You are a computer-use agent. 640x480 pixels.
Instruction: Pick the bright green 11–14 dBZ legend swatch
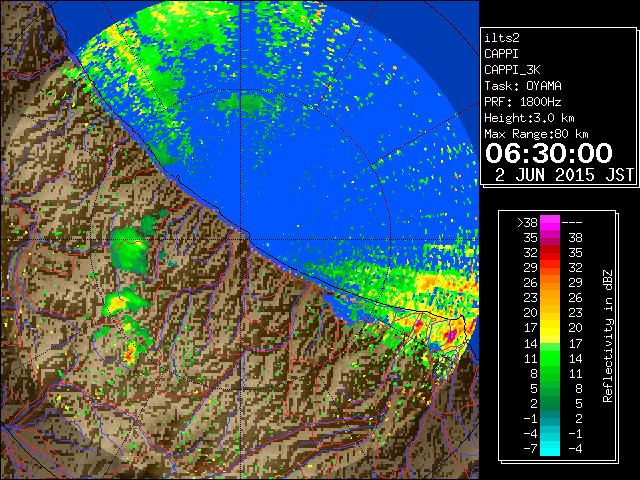550,358
